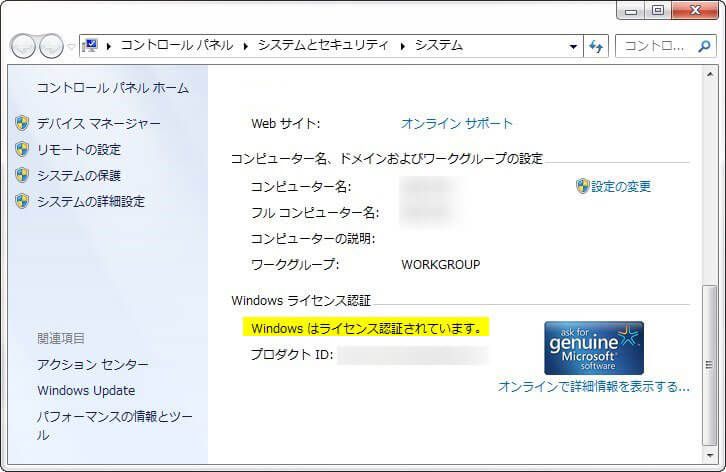Click the Windows ライセンス認証 section heading

(x=301, y=300)
